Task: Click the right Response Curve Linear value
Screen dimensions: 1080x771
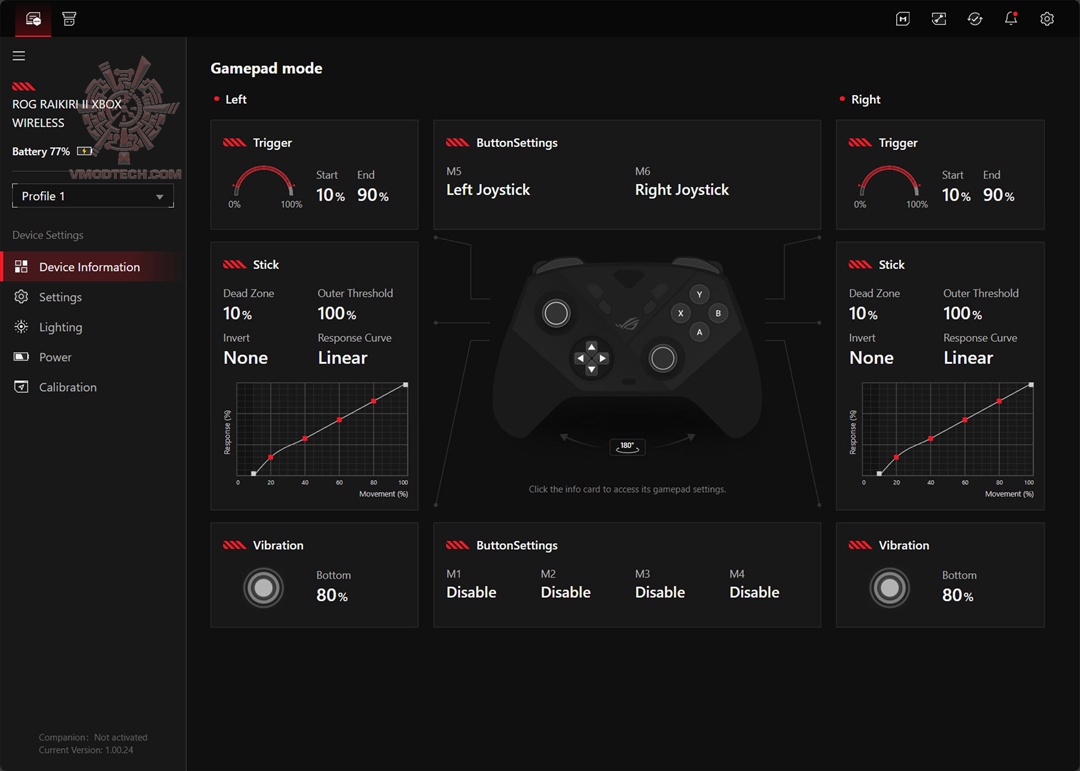Action: 968,358
